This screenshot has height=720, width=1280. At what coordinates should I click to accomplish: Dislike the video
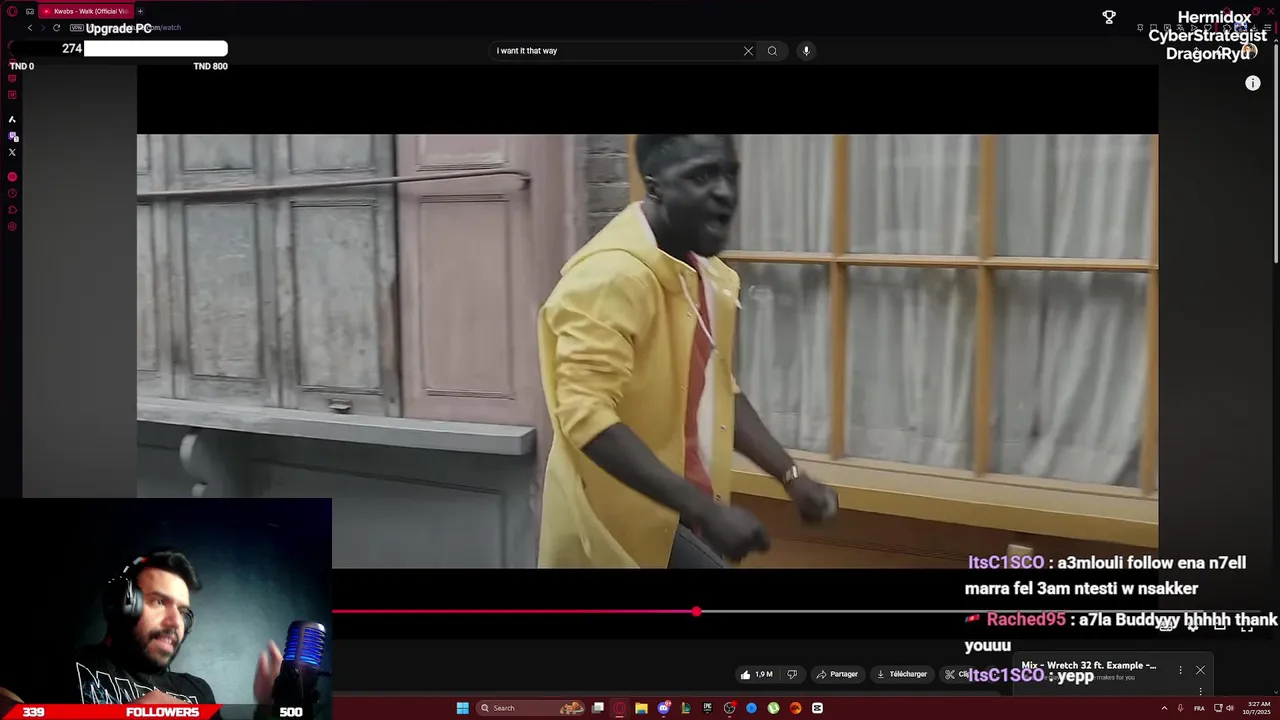[792, 674]
